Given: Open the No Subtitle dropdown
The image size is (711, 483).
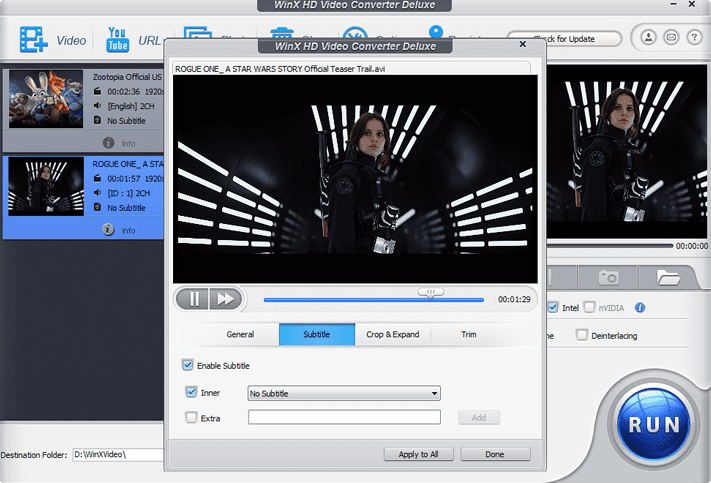Looking at the screenshot, I should [344, 393].
